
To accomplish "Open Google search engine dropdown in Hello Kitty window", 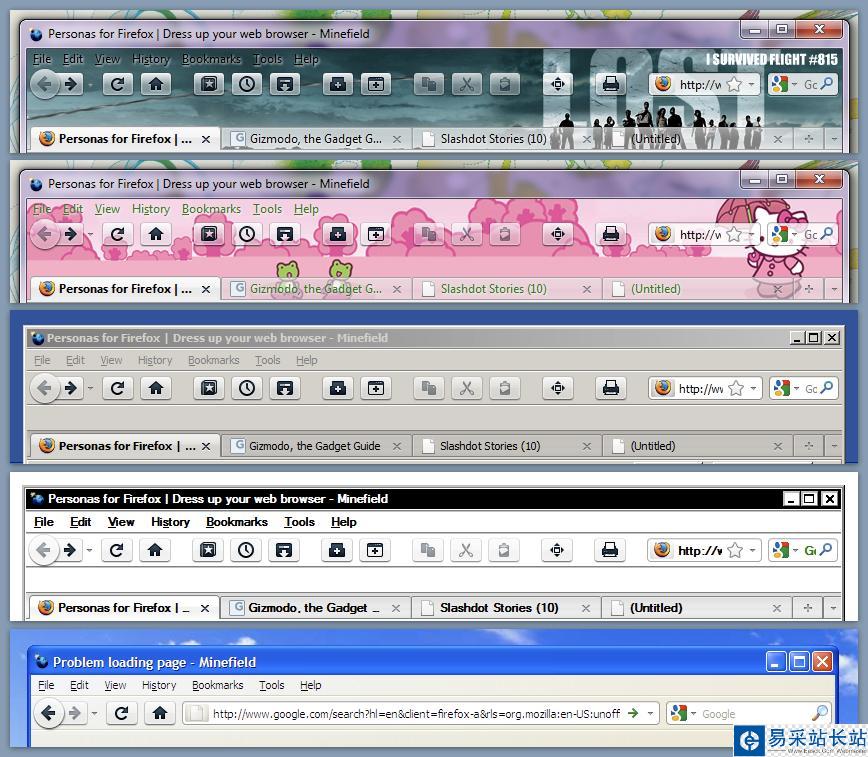I will click(794, 235).
